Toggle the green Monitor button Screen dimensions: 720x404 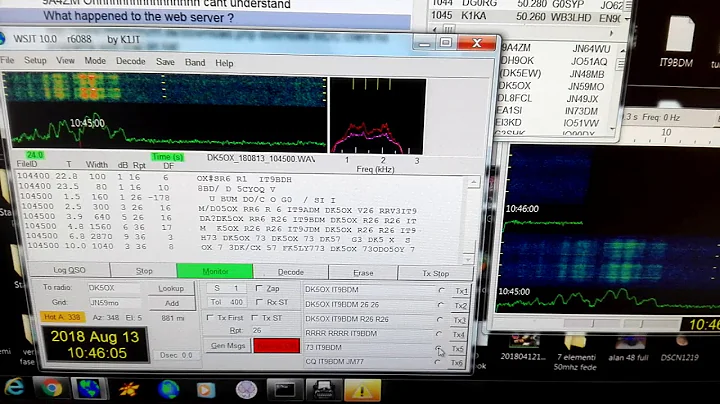click(215, 271)
